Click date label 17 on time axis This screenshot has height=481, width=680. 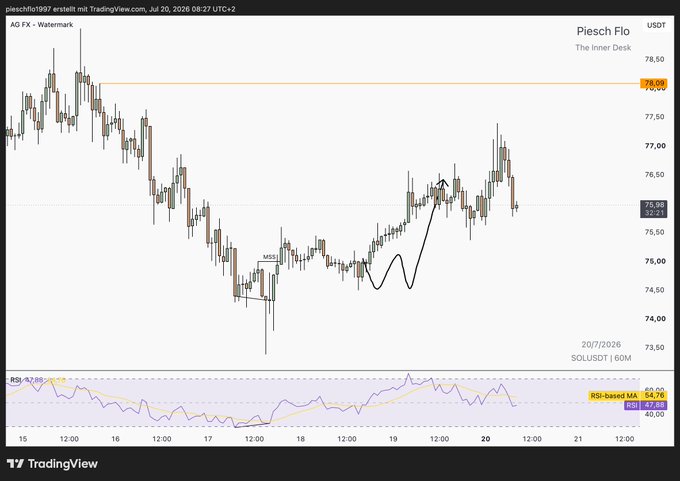208,439
